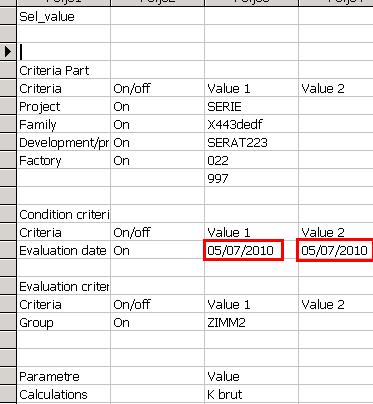Select factory value 022
The image size is (373, 404).
pos(251,160)
